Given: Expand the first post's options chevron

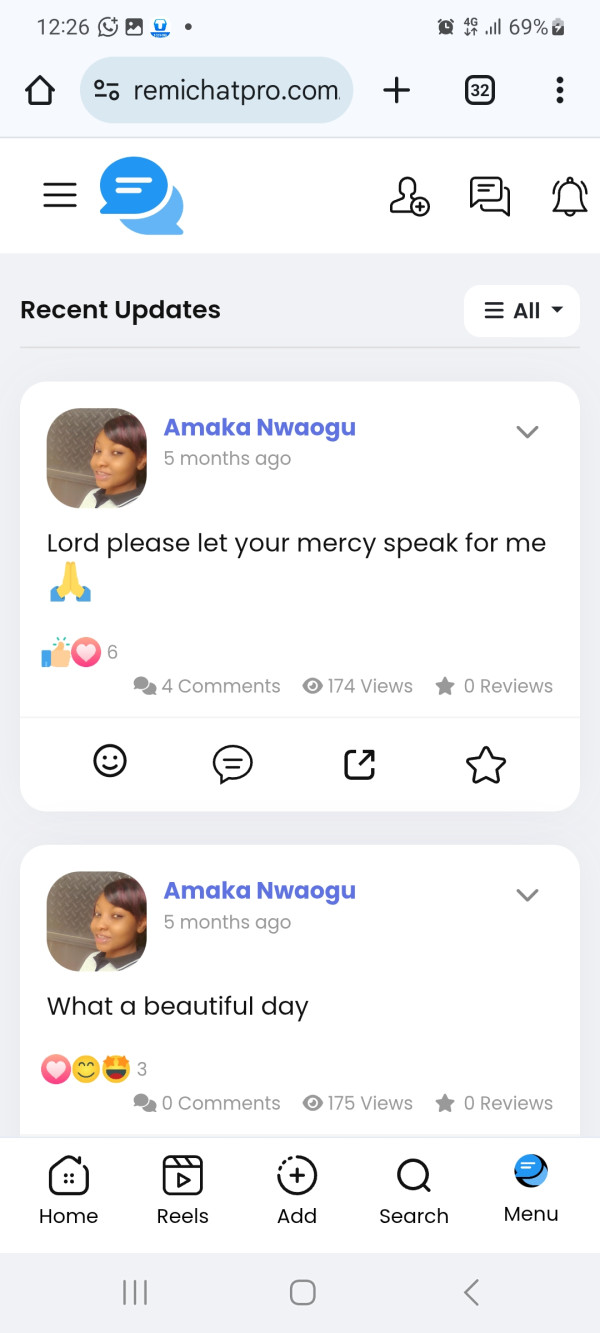Looking at the screenshot, I should (x=527, y=432).
